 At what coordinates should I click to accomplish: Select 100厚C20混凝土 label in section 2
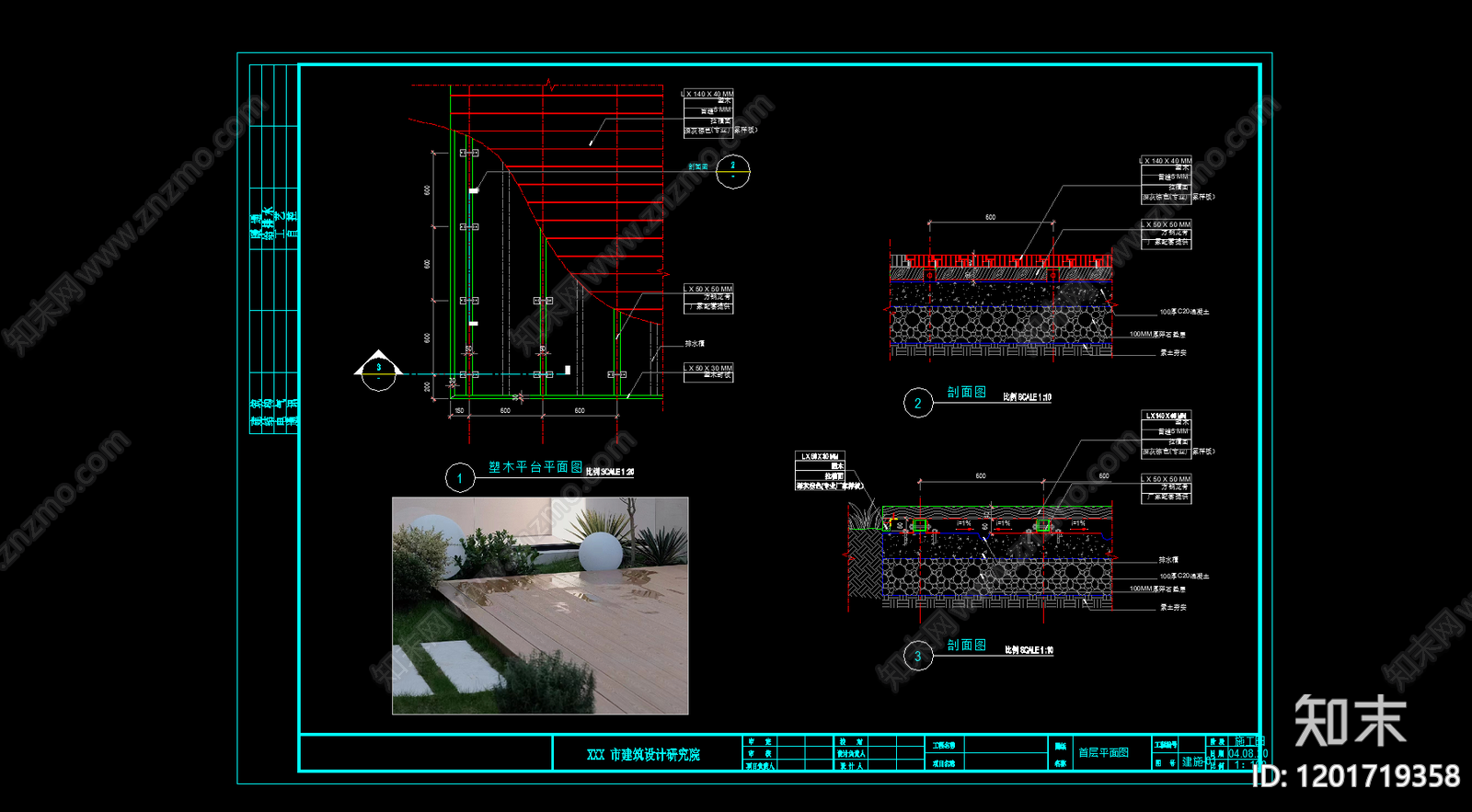[1185, 312]
